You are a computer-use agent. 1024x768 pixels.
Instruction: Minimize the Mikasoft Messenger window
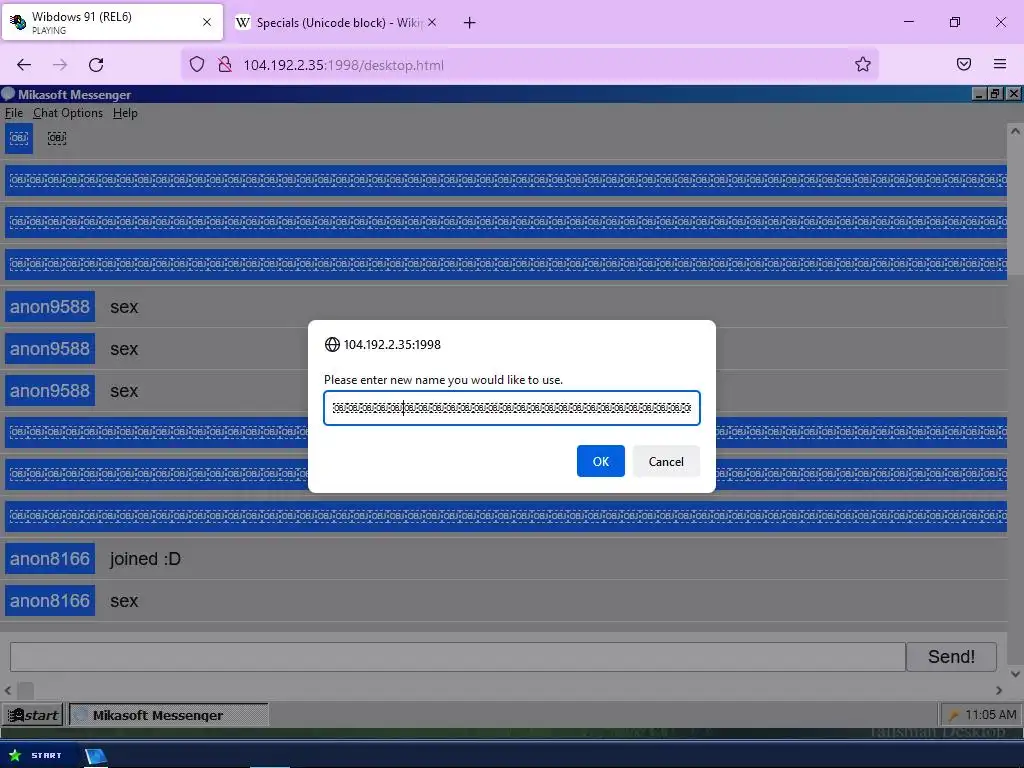tap(978, 94)
